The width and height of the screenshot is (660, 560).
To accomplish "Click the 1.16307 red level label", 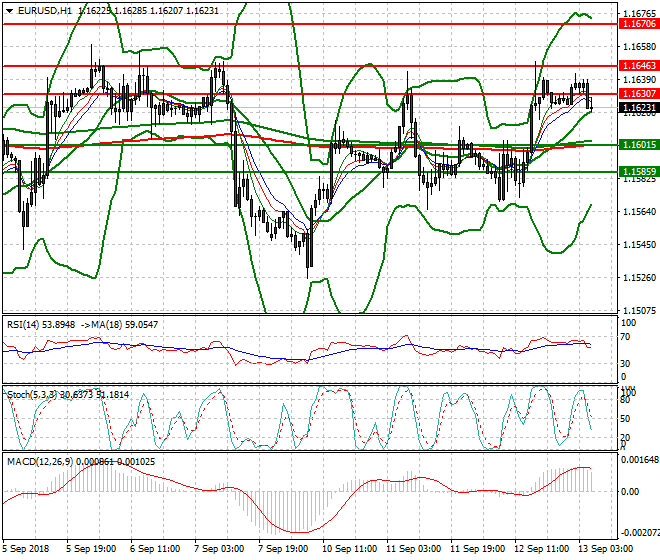I will coord(638,93).
